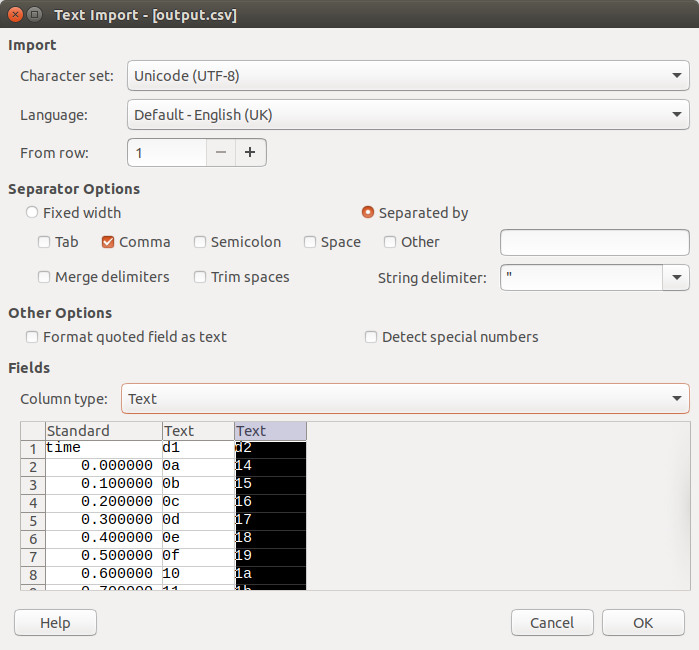Click the '0.200000' time cell
The height and width of the screenshot is (650, 699).
(104, 502)
